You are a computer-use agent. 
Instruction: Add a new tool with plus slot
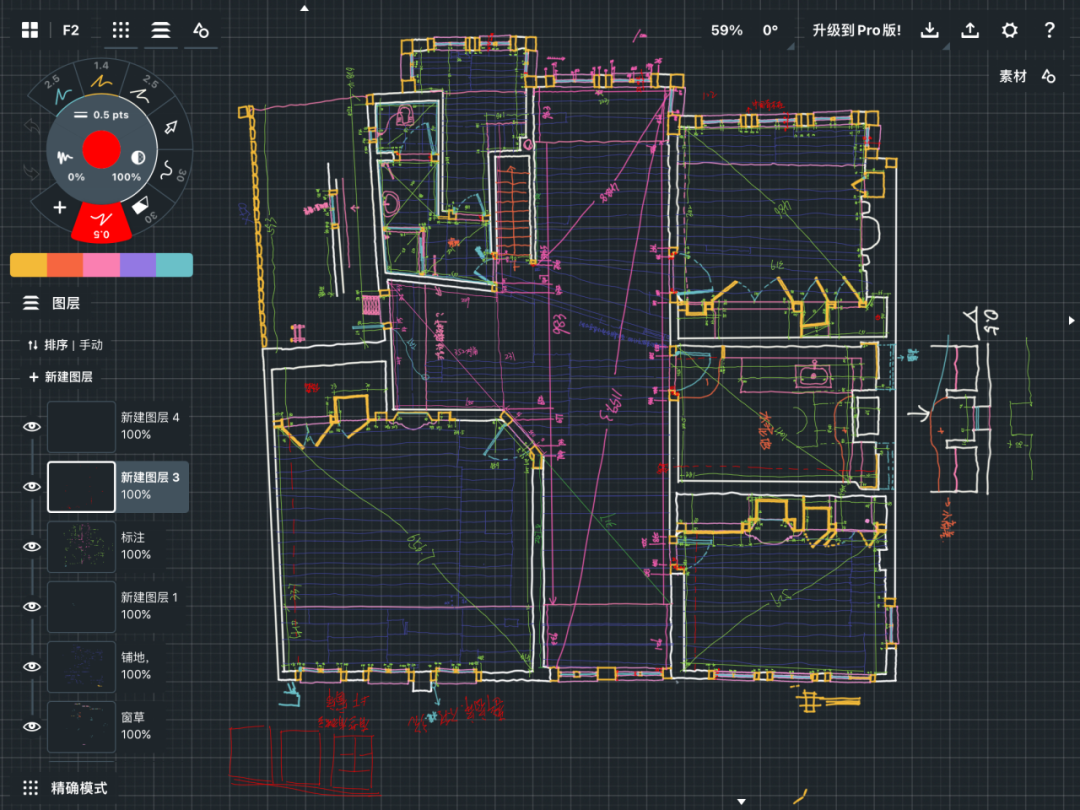[59, 207]
